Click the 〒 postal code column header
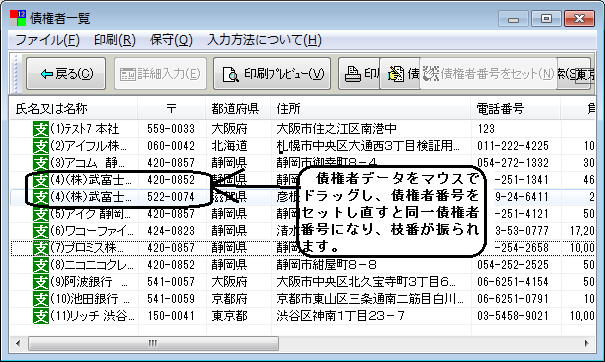Image resolution: width=605 pixels, height=362 pixels. pos(172,109)
